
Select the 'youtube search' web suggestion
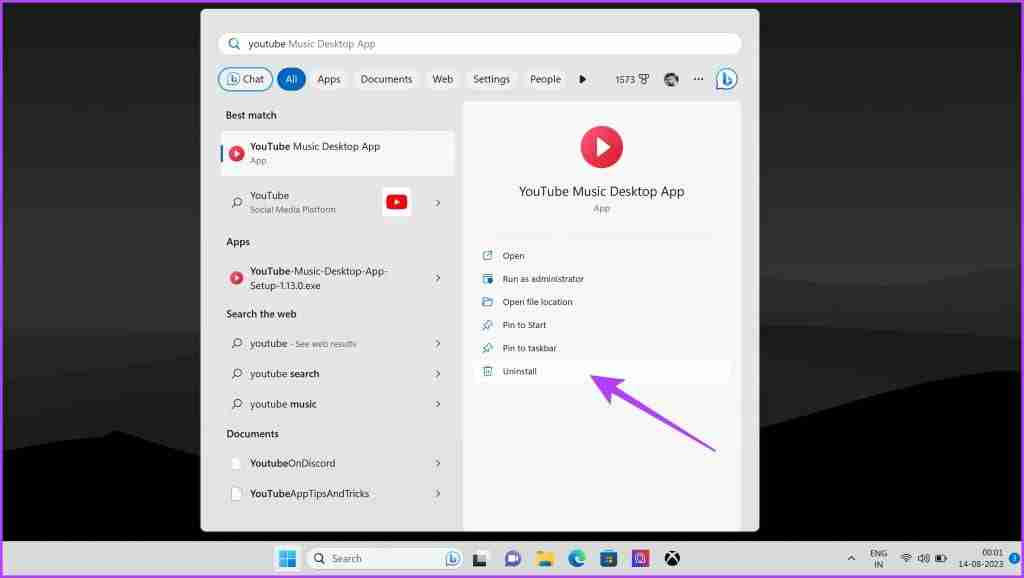[x=337, y=374]
